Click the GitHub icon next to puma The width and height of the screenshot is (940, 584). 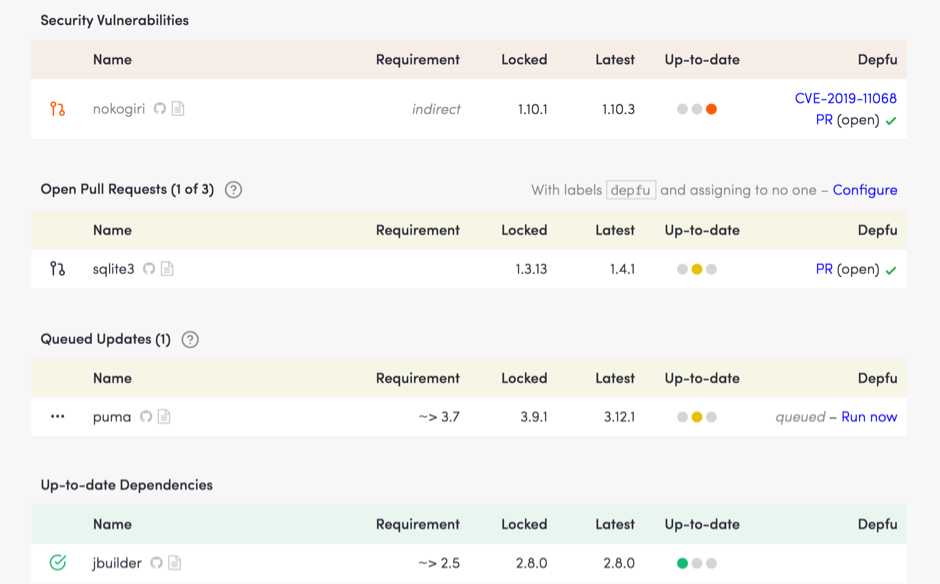[x=146, y=417]
